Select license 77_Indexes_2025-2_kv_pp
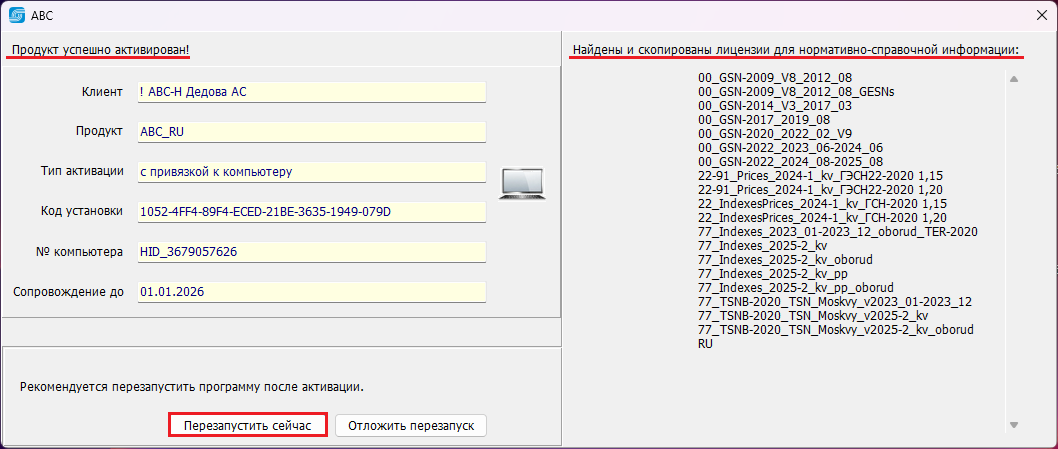 pos(773,273)
